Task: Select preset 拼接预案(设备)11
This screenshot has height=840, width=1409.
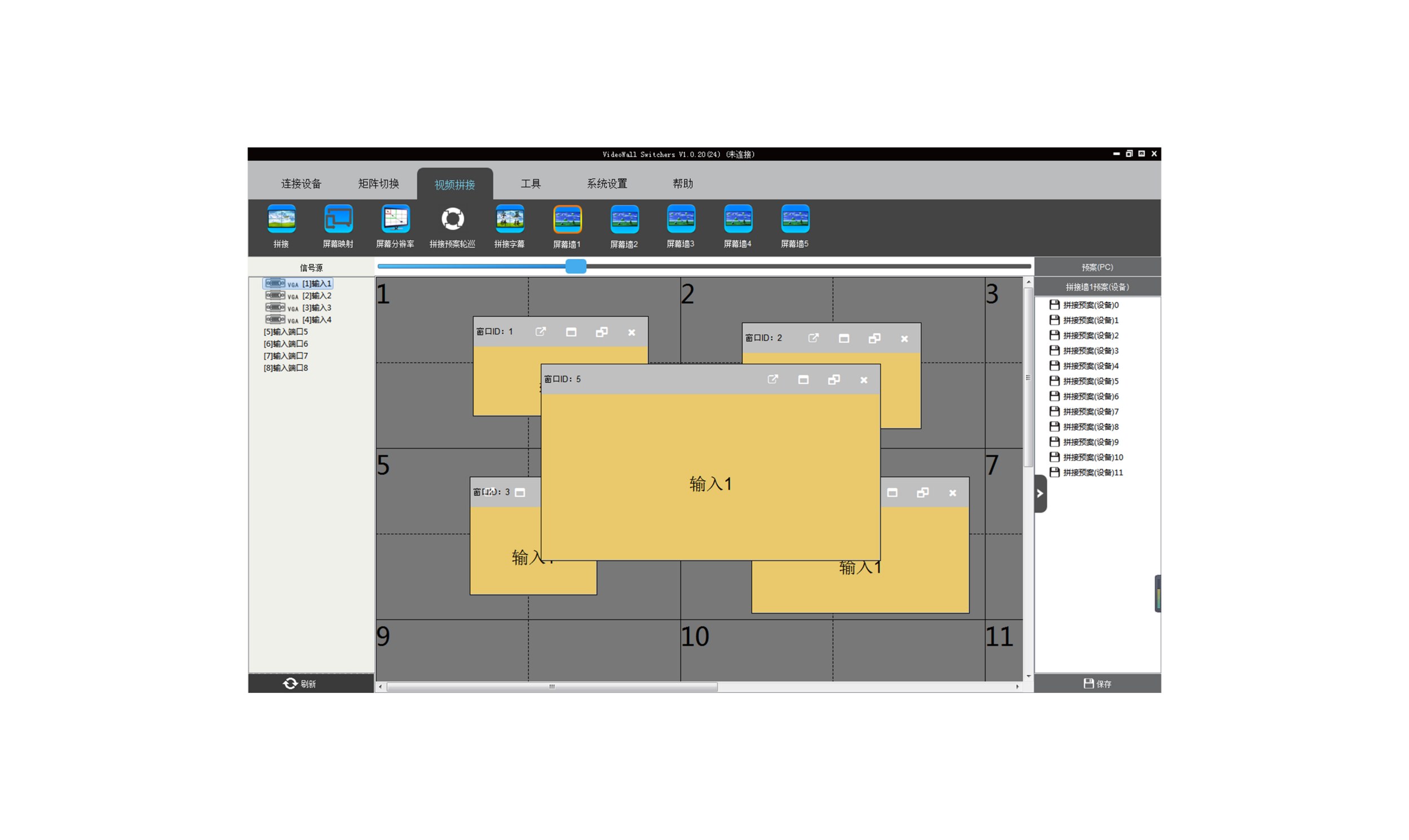Action: pyautogui.click(x=1086, y=472)
